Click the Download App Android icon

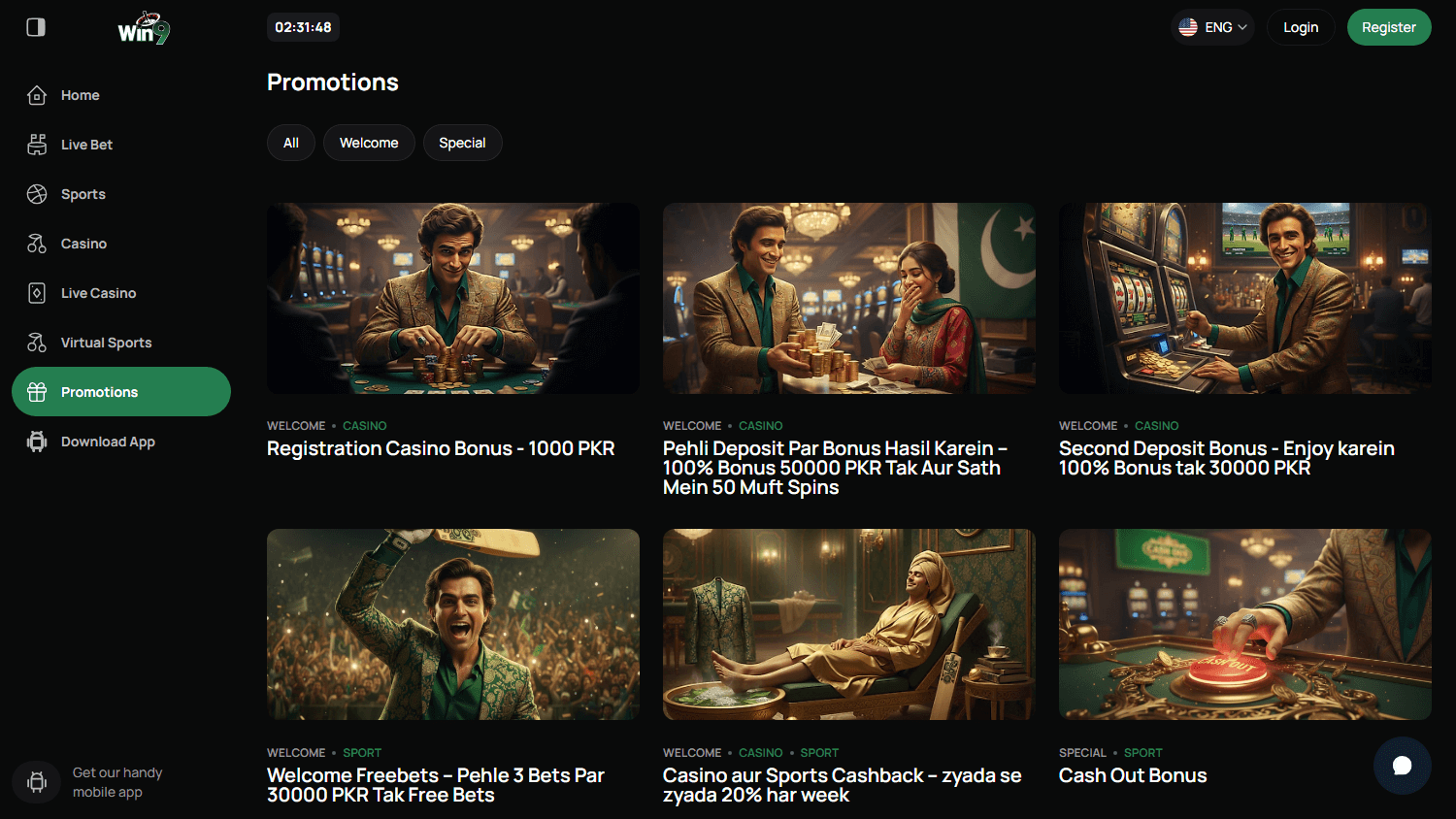point(37,442)
